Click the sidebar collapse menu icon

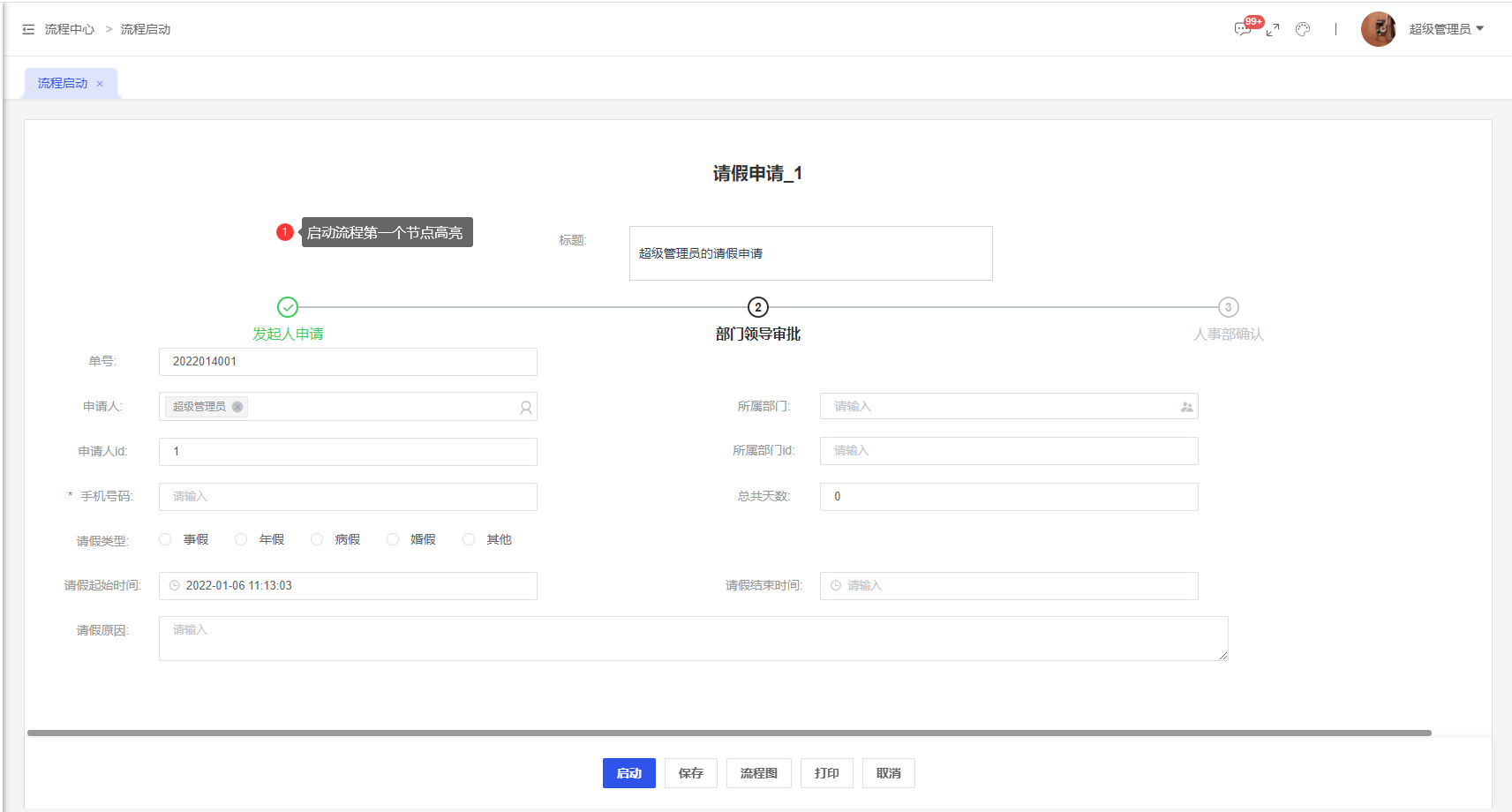click(28, 29)
